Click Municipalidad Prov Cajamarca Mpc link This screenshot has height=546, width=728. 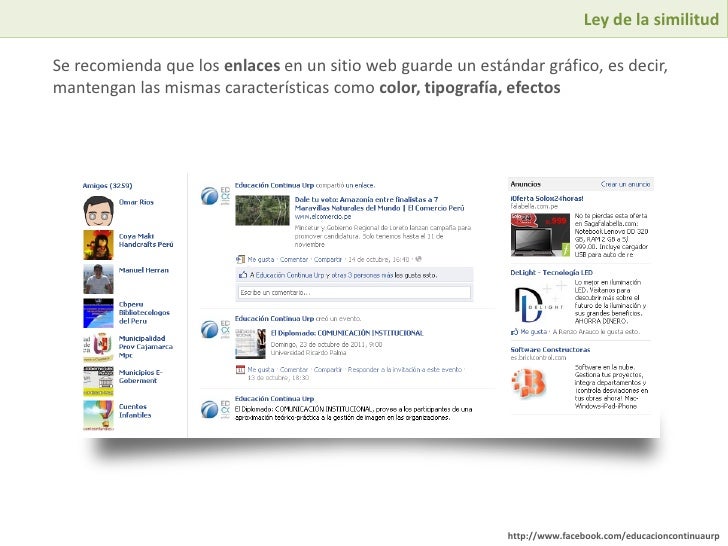click(x=146, y=347)
